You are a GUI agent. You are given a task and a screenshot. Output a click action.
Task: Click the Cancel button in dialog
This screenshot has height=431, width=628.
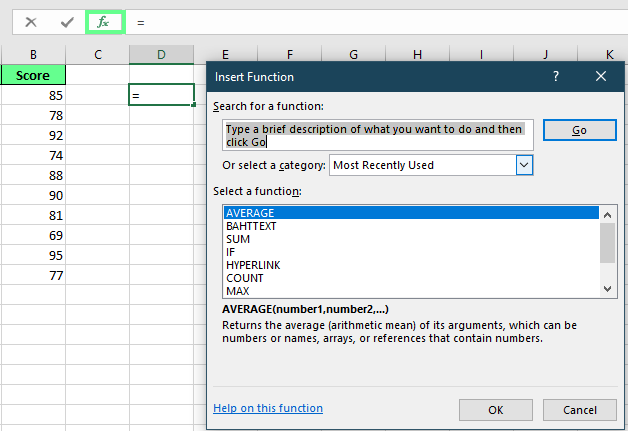(580, 410)
